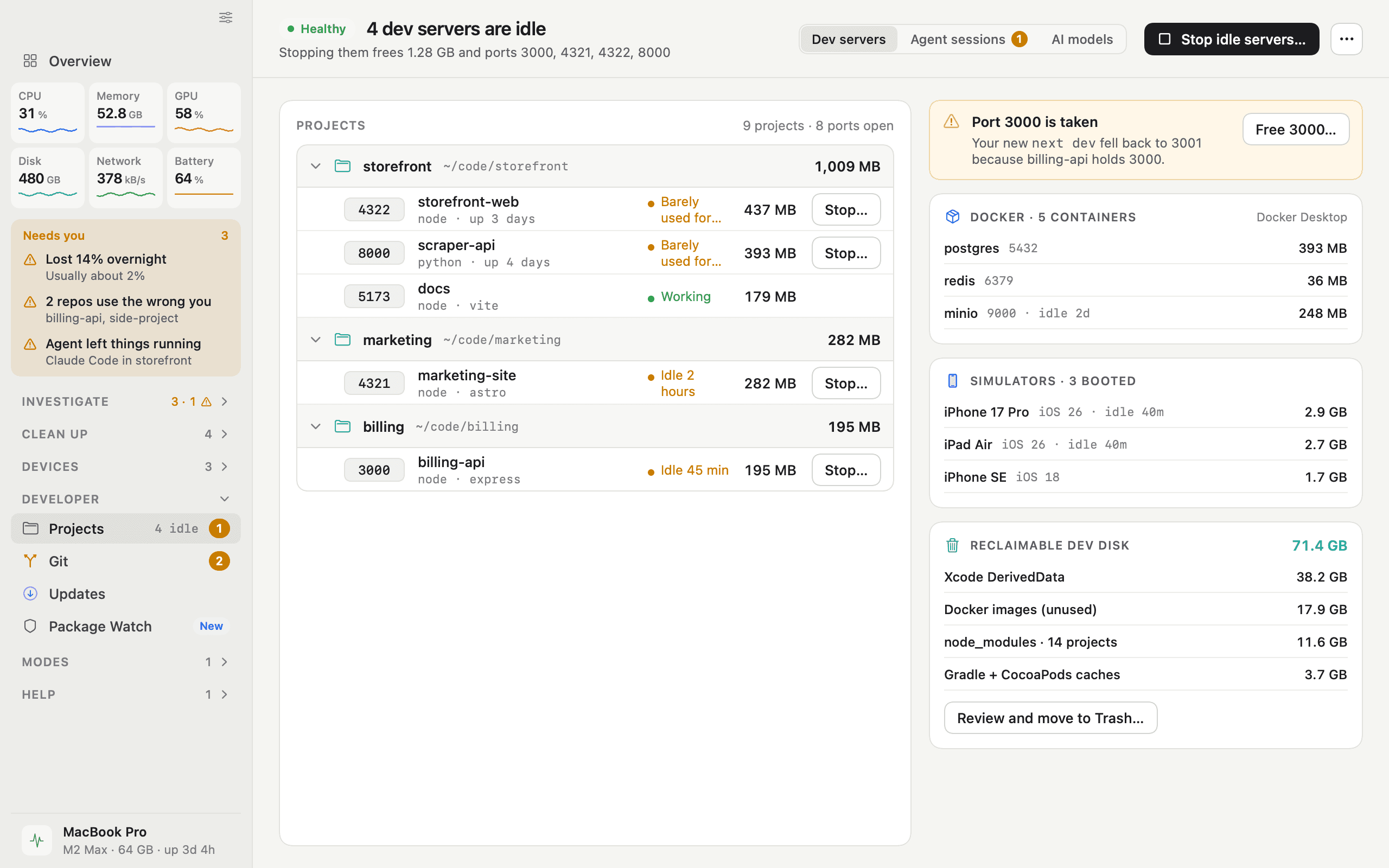Collapse the storefront project group
This screenshot has height=868, width=1389.
pyautogui.click(x=316, y=166)
